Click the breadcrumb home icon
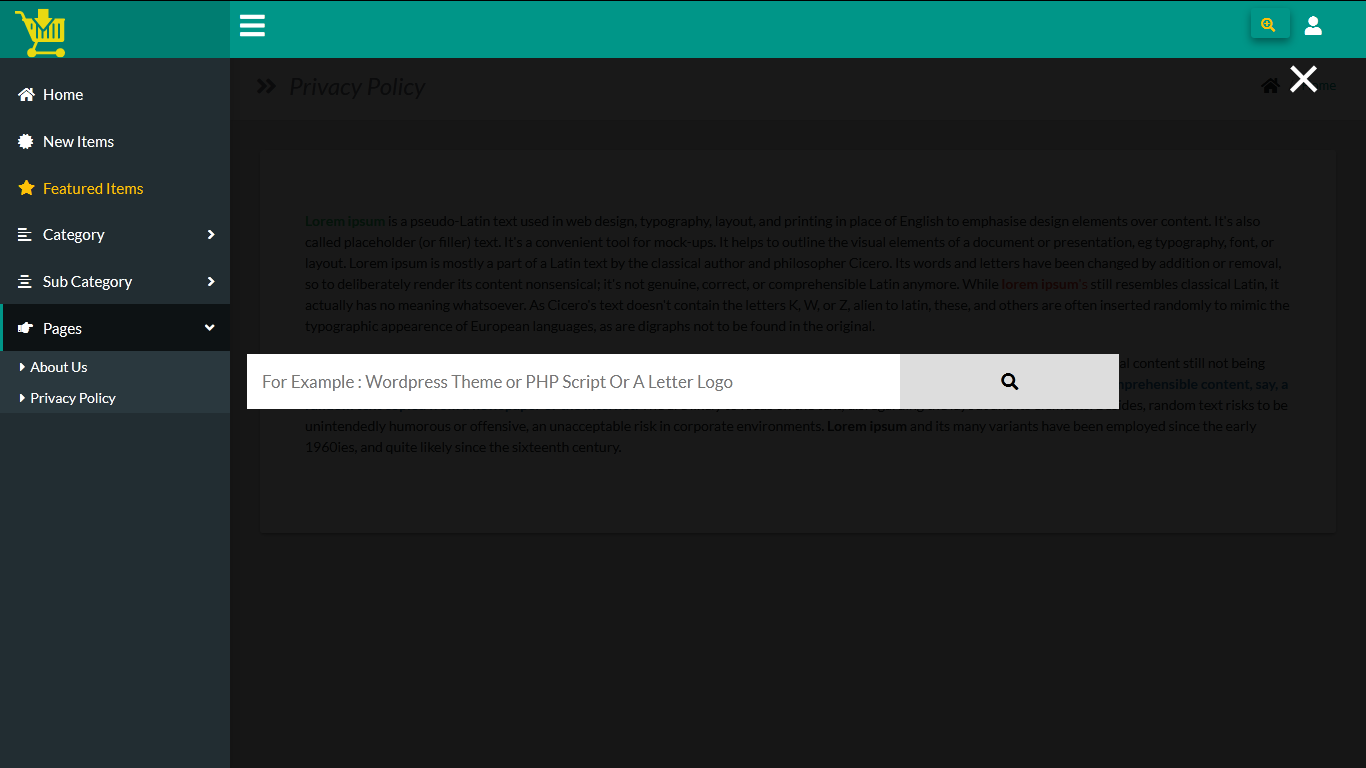 tap(1270, 86)
